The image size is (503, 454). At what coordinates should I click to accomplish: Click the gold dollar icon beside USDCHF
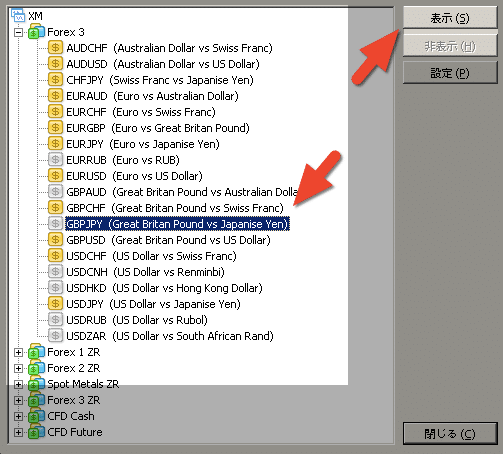pos(55,256)
